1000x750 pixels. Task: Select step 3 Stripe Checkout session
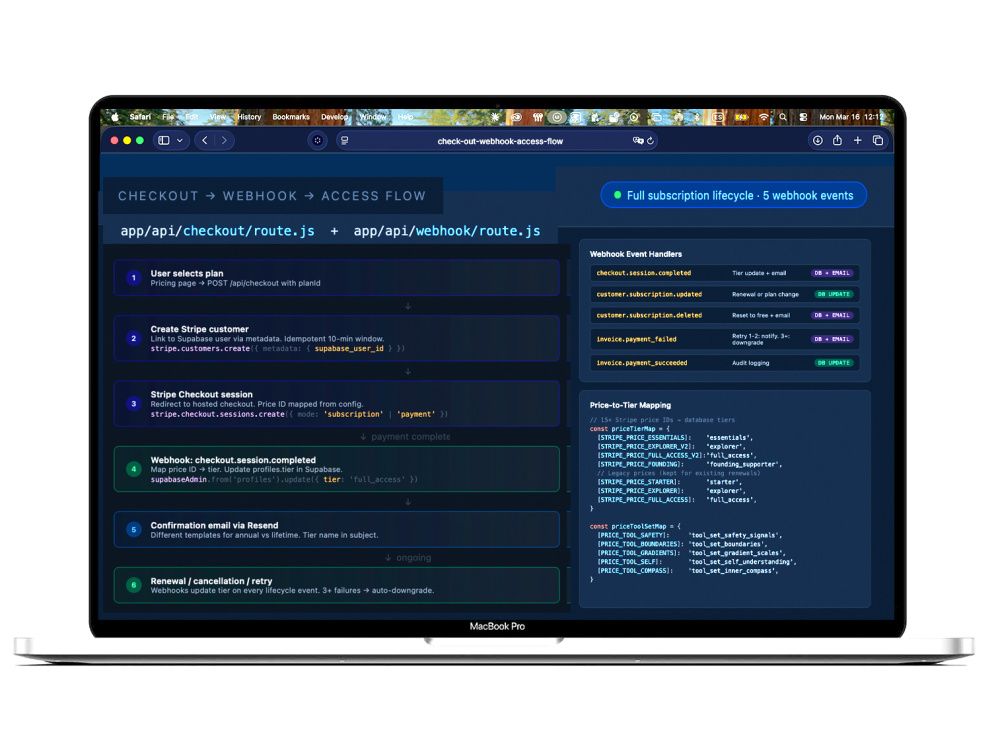[337, 404]
